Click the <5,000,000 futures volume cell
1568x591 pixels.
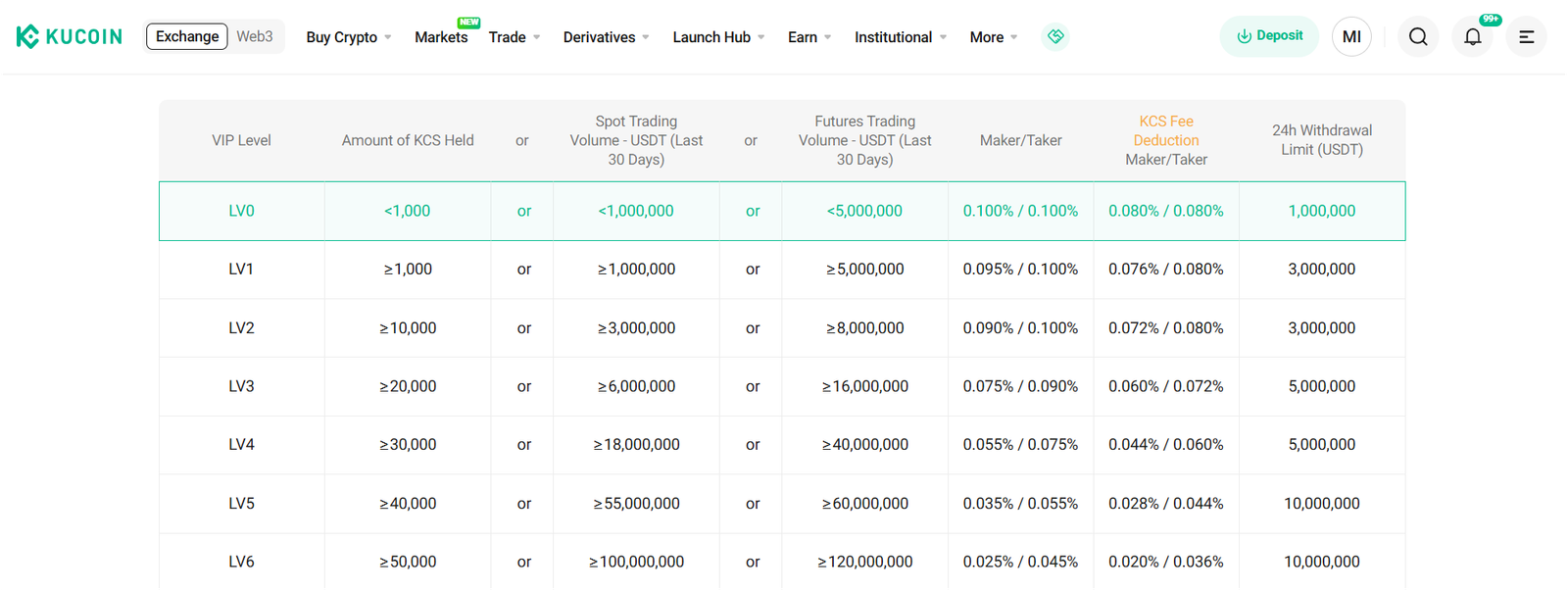coord(864,211)
